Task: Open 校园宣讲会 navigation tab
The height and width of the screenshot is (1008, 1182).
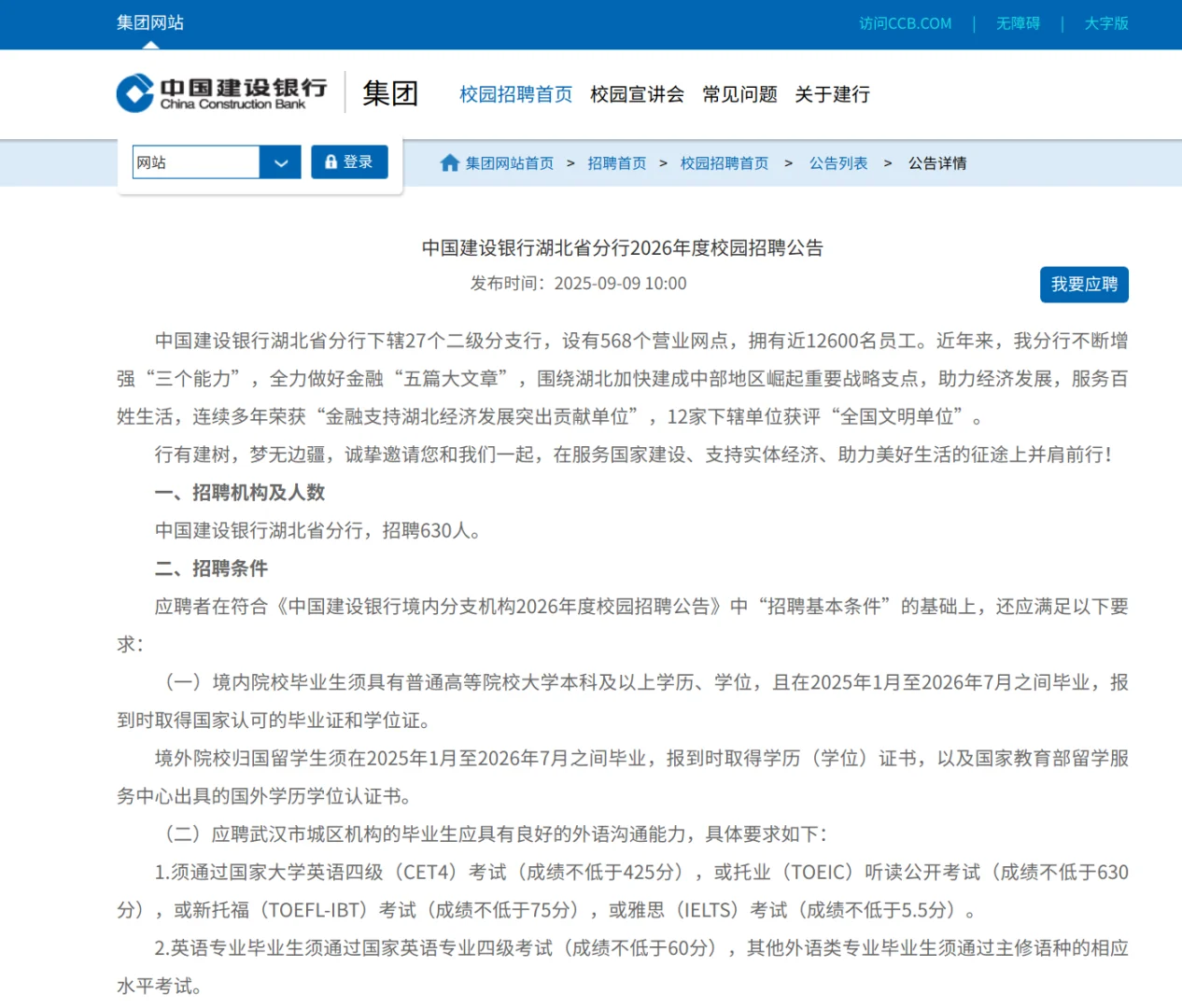Action: point(637,94)
